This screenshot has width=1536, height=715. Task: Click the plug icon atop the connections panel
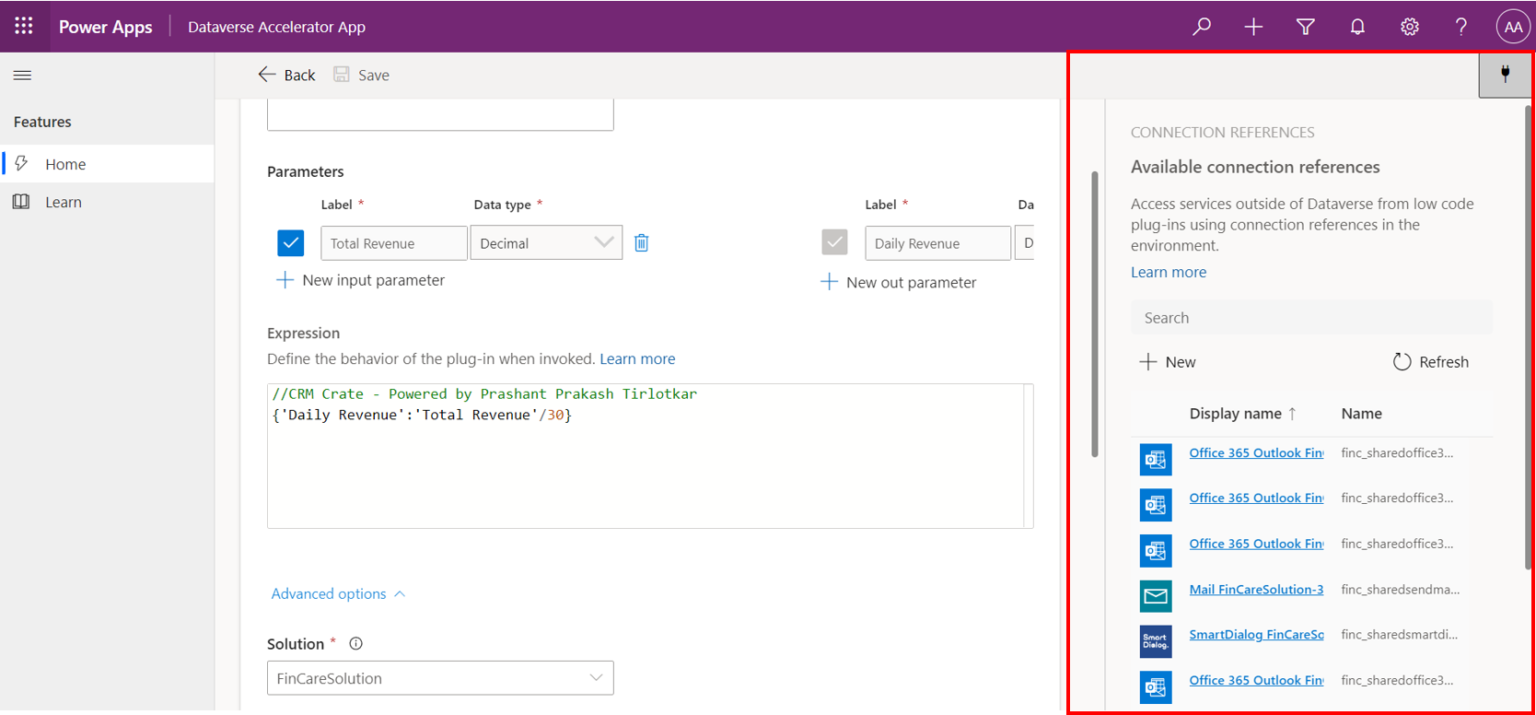[x=1505, y=74]
